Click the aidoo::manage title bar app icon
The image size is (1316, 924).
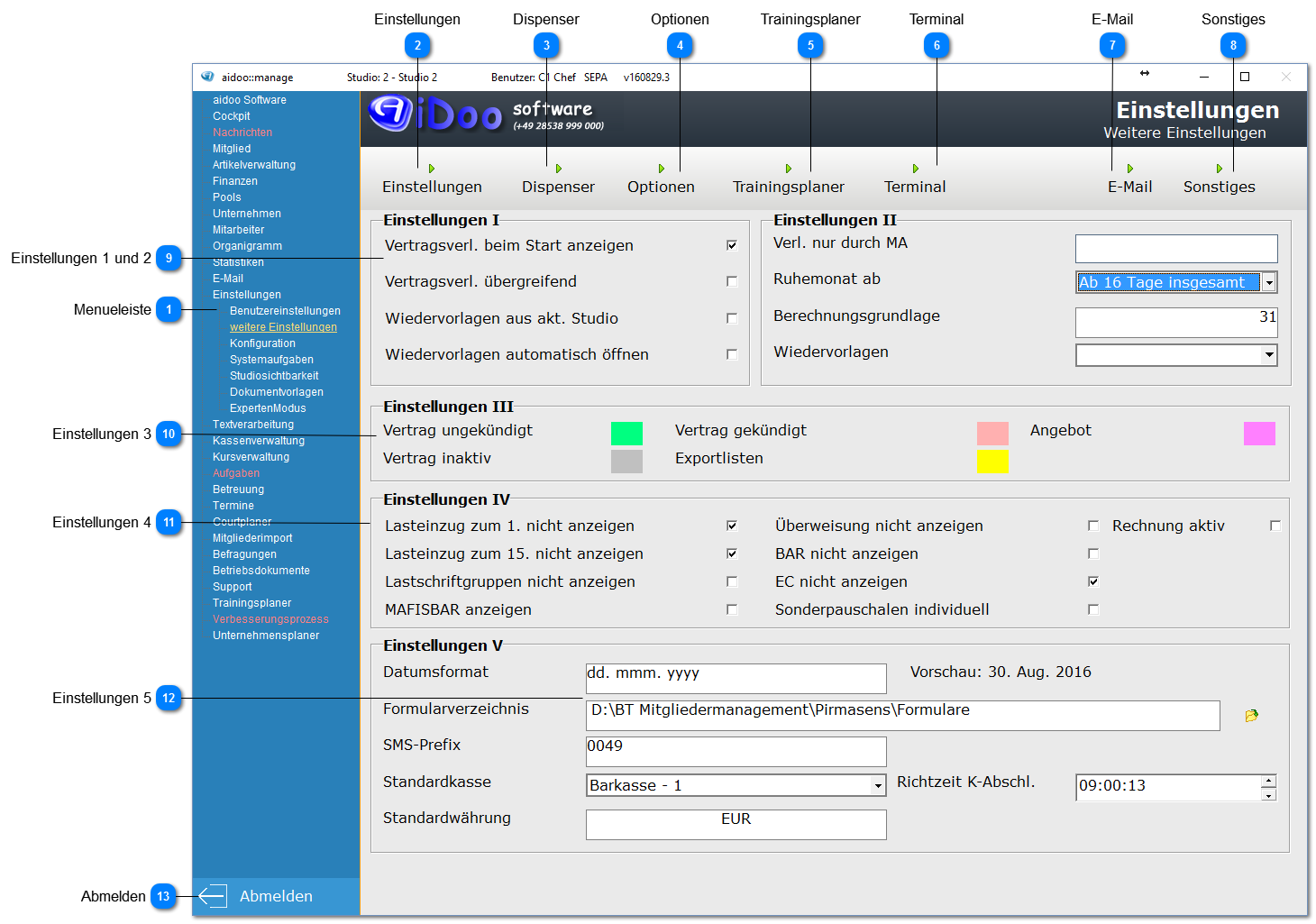click(207, 77)
